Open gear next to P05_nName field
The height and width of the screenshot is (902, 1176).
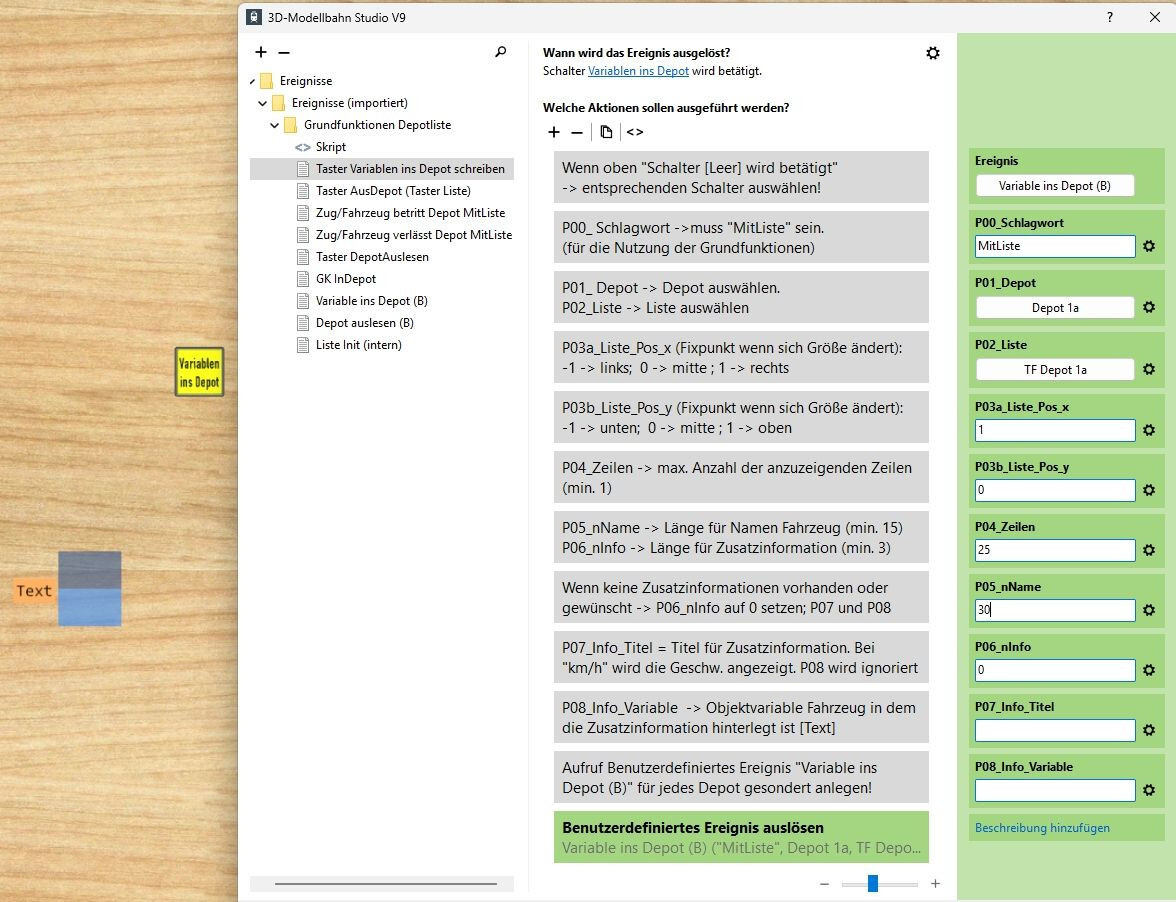pyautogui.click(x=1148, y=610)
